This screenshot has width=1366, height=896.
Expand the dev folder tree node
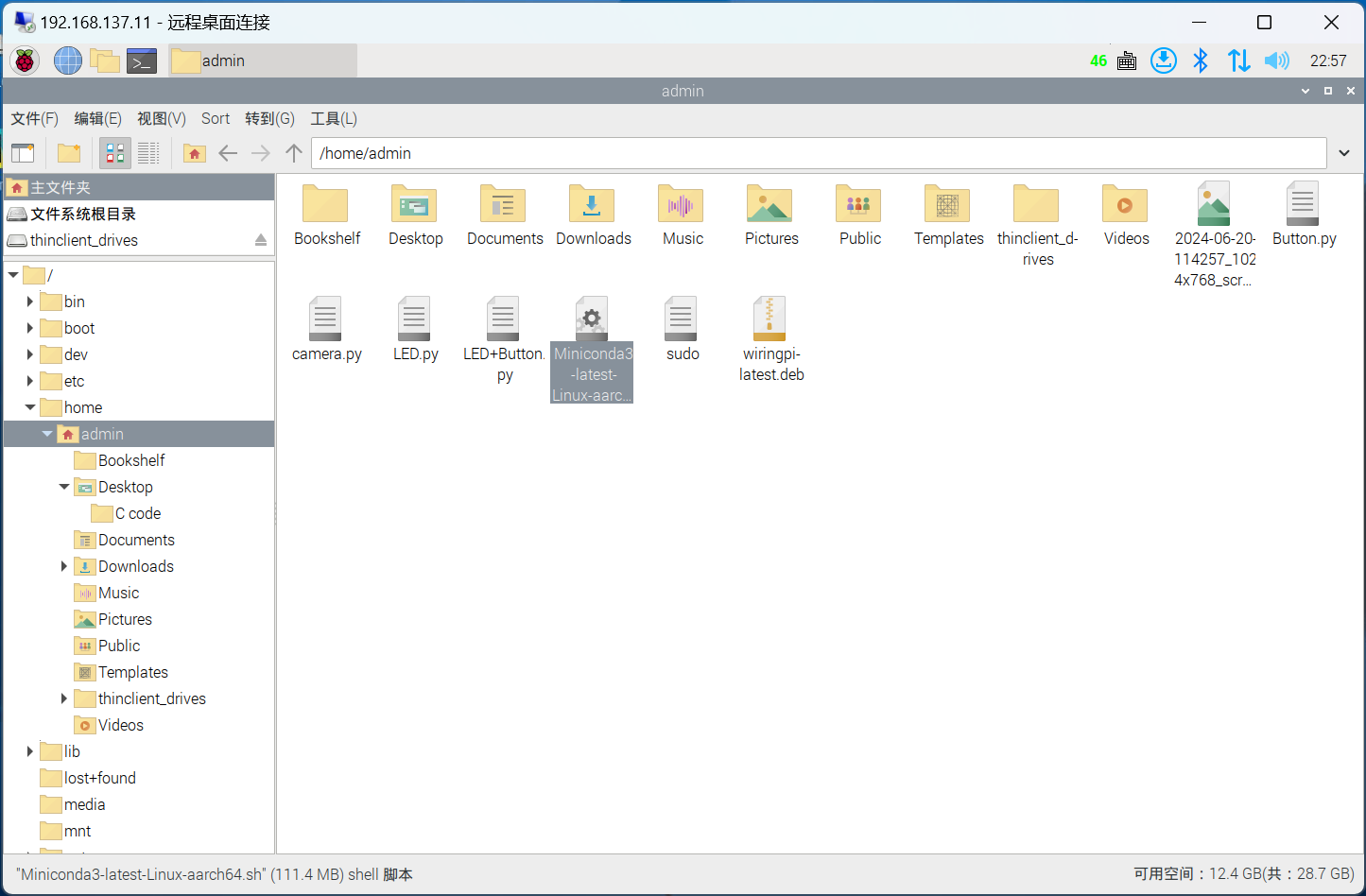coord(30,354)
